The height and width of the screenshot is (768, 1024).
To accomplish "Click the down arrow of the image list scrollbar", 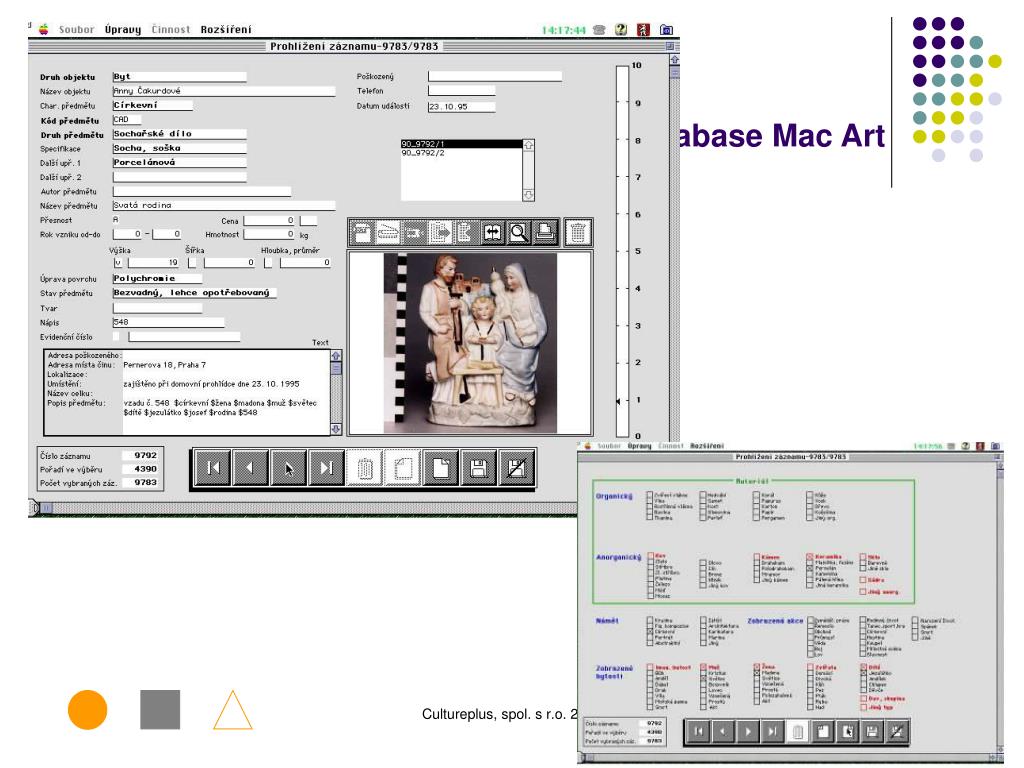I will 528,195.
